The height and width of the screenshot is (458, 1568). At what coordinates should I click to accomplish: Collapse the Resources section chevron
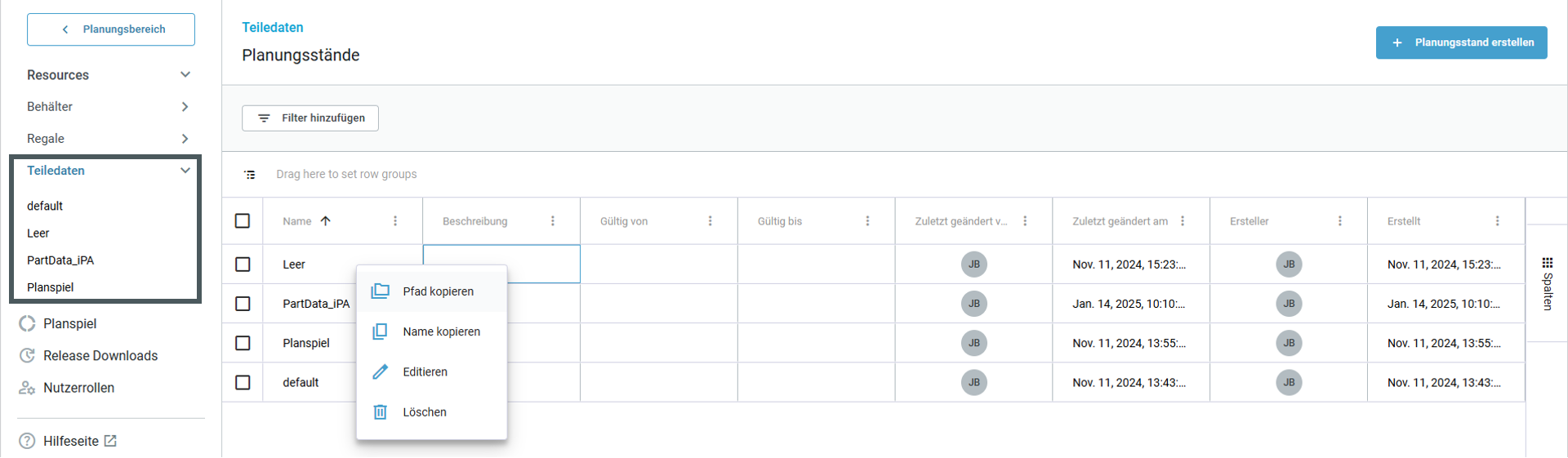185,75
